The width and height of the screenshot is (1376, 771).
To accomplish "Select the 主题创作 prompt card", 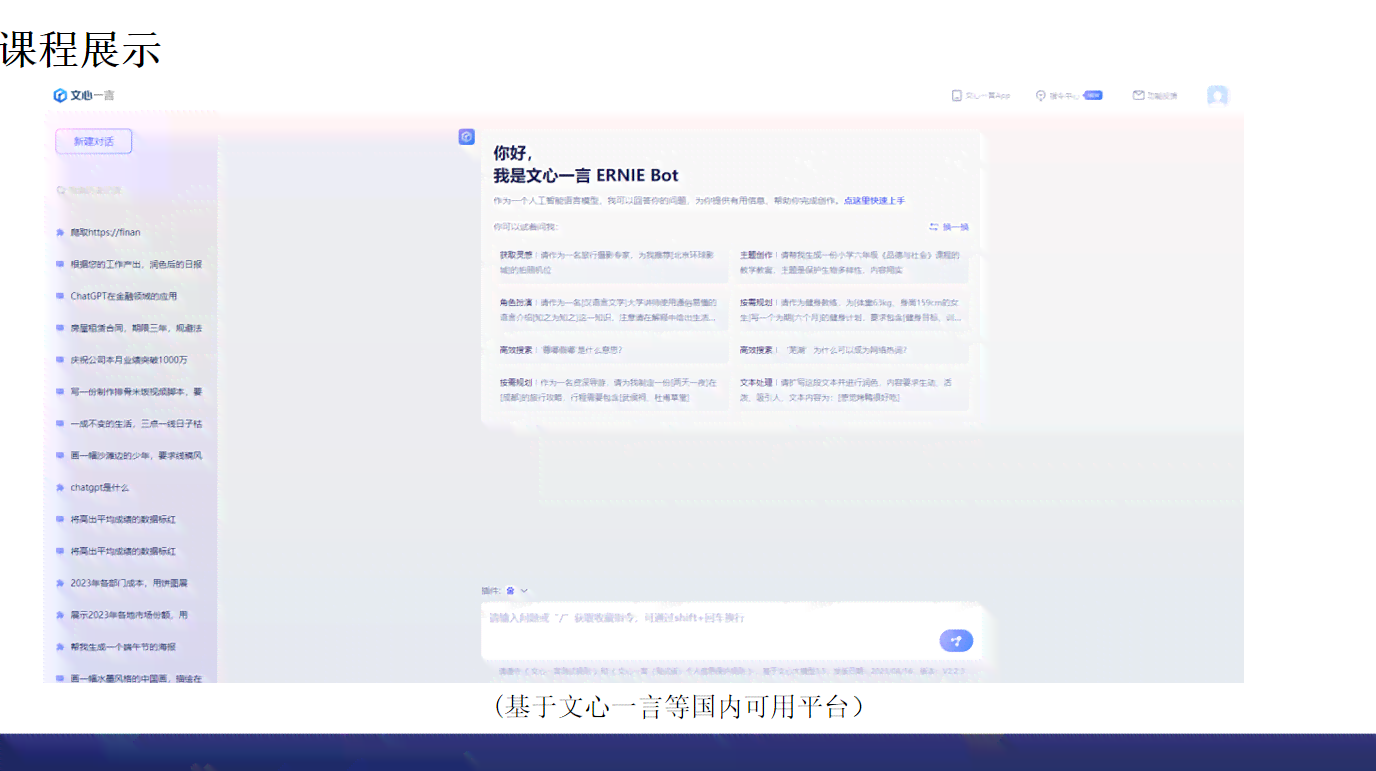I will point(851,263).
